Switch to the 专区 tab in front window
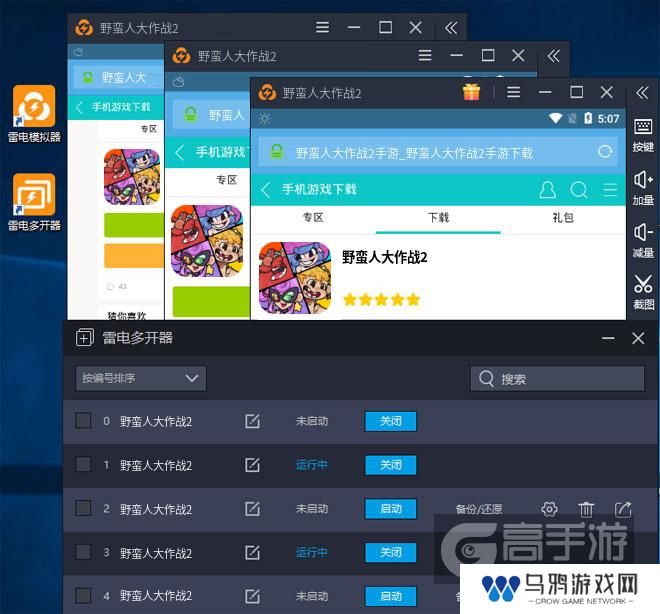Screen dimensions: 660x614 tap(313, 218)
